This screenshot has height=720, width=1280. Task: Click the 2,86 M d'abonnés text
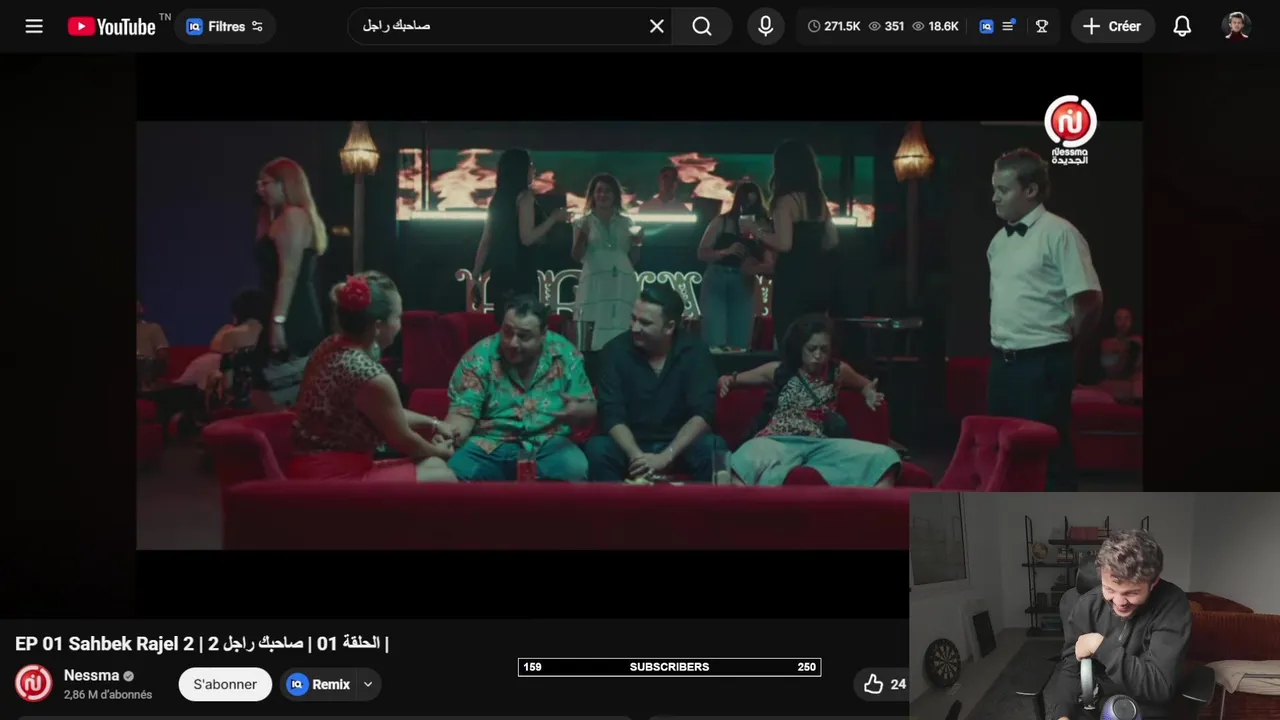pos(108,695)
